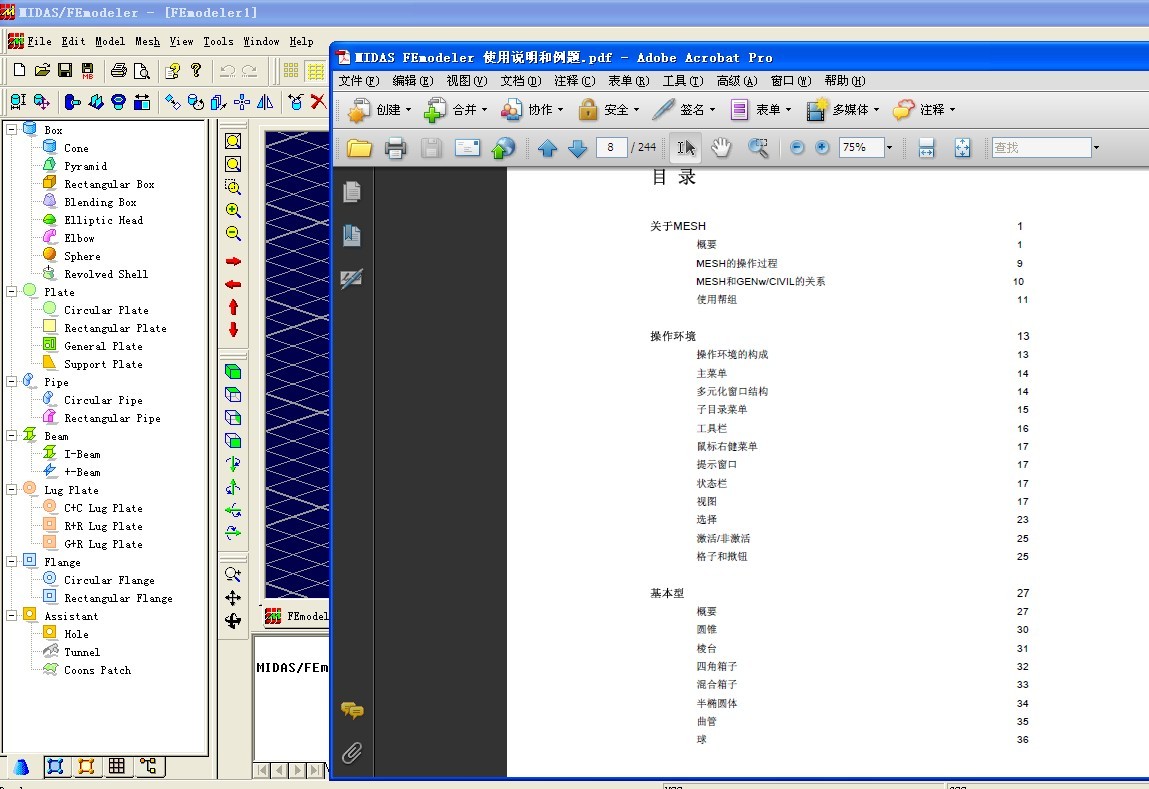The width and height of the screenshot is (1149, 789).
Task: Select the Hand tool in Acrobat
Action: (x=722, y=148)
